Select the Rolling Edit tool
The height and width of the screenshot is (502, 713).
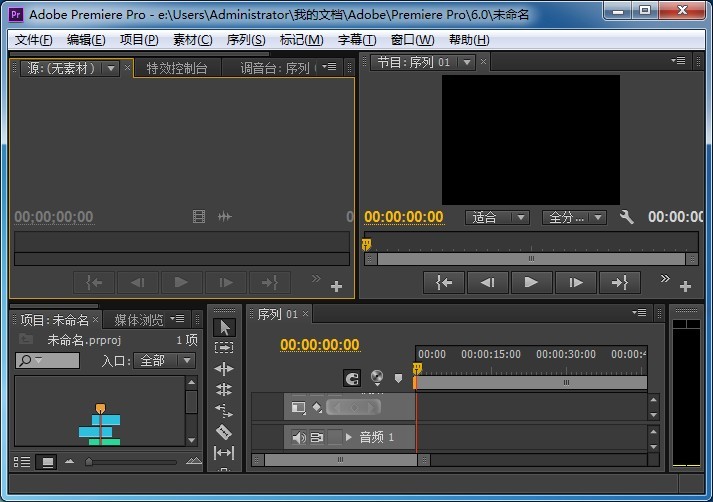coord(224,390)
